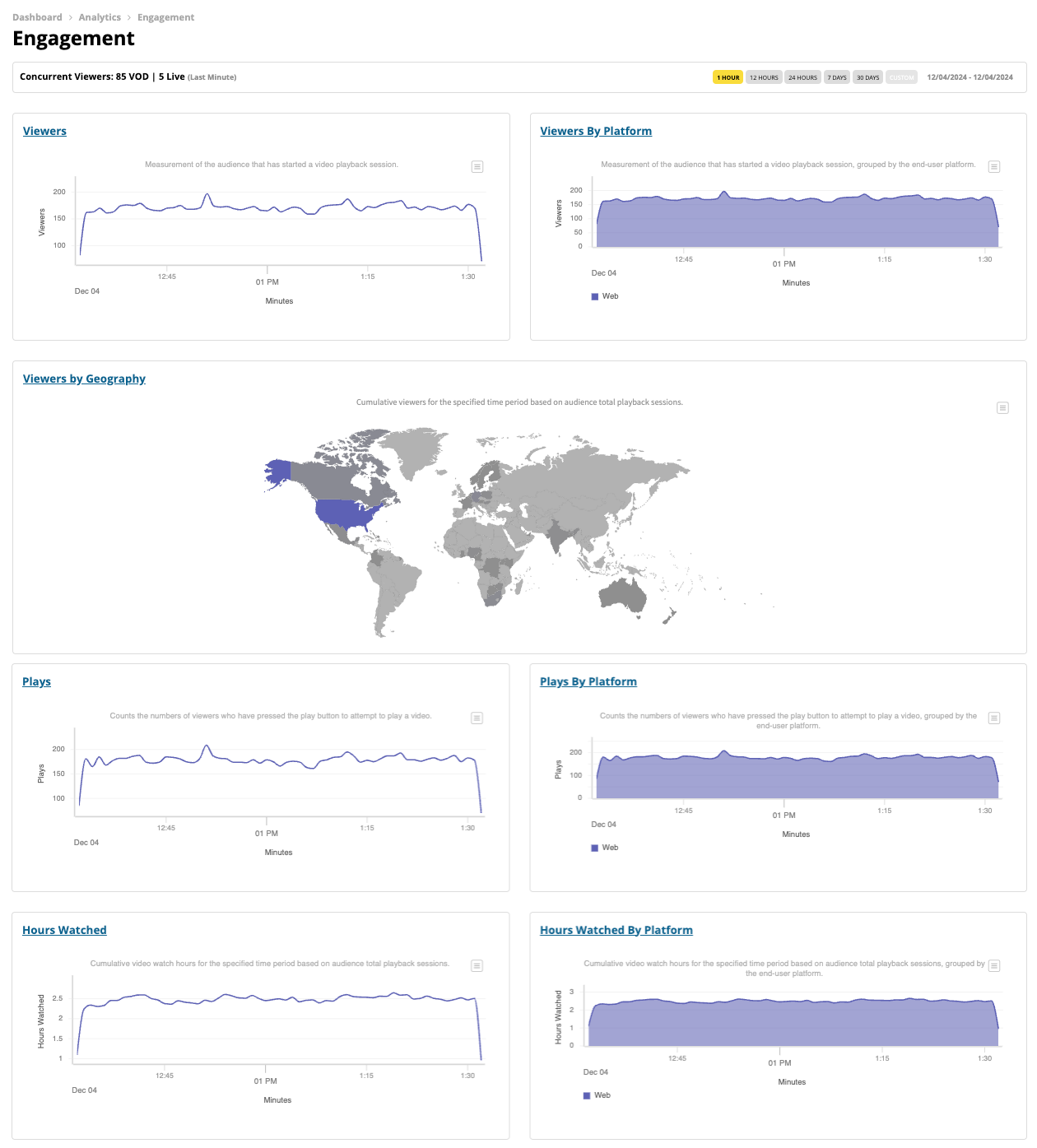Open the Viewers chart export menu icon
This screenshot has width=1037, height=1148.
(477, 167)
